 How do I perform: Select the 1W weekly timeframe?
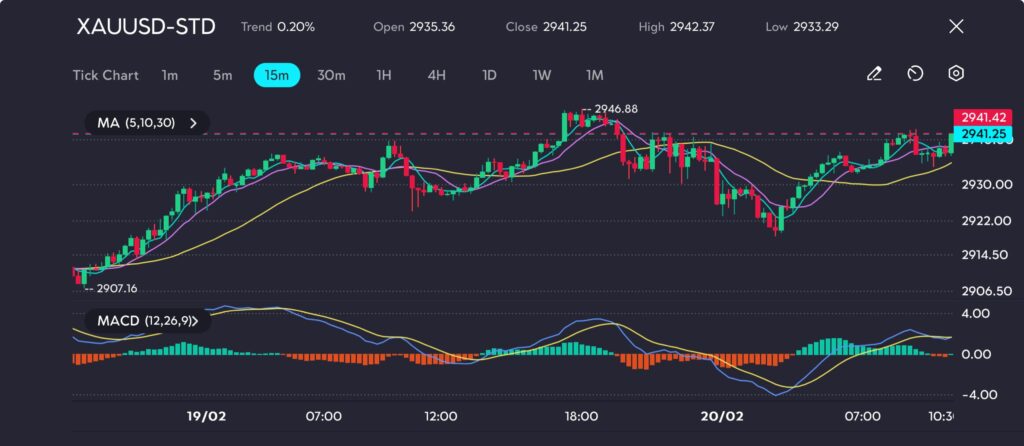point(541,75)
